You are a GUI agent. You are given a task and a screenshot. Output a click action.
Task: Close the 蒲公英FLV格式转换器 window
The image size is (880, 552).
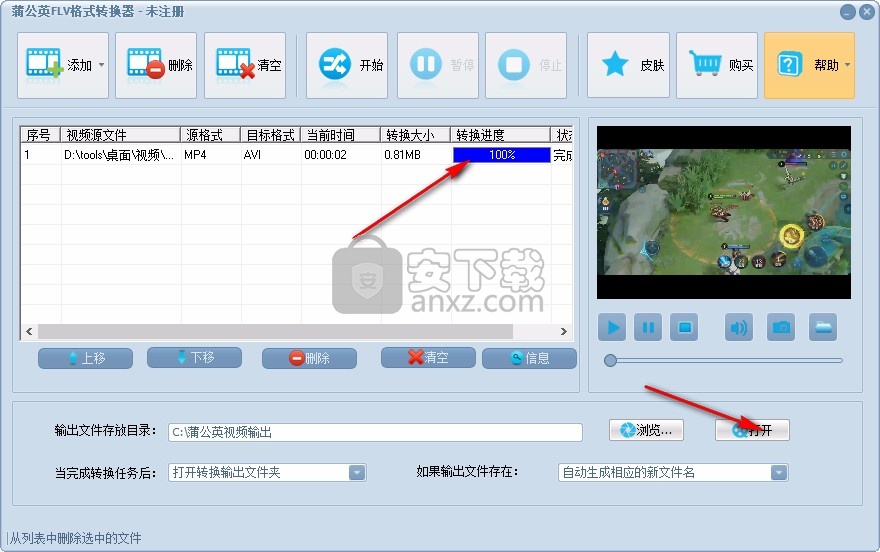(867, 12)
